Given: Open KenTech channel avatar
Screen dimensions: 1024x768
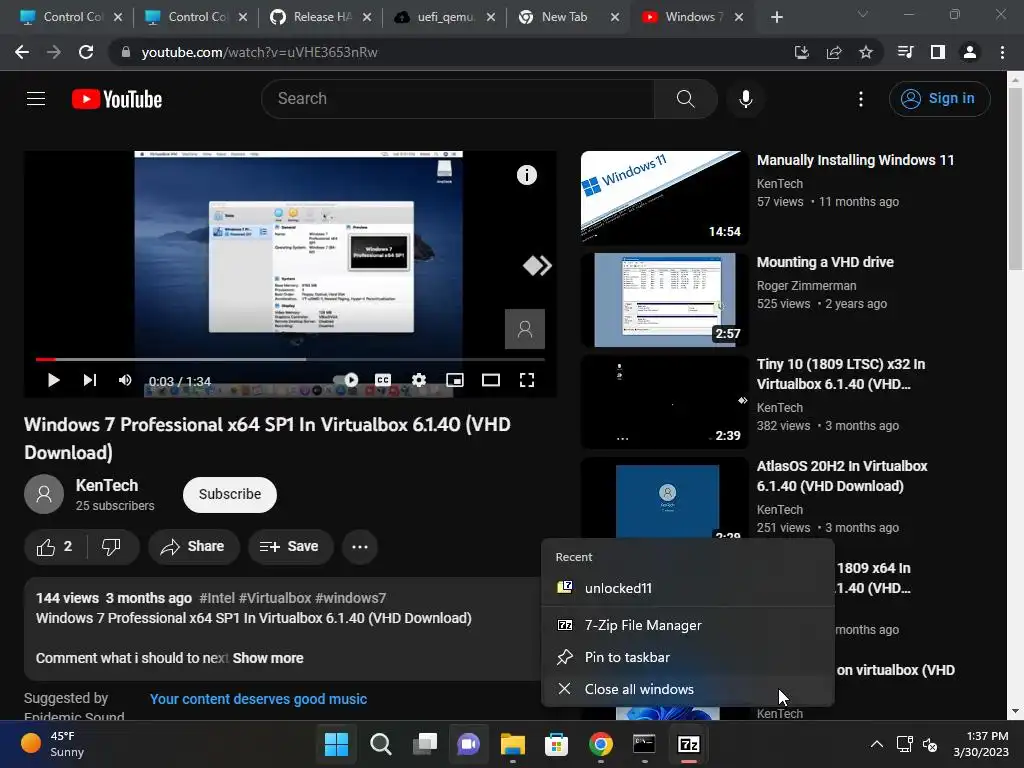Looking at the screenshot, I should [44, 494].
